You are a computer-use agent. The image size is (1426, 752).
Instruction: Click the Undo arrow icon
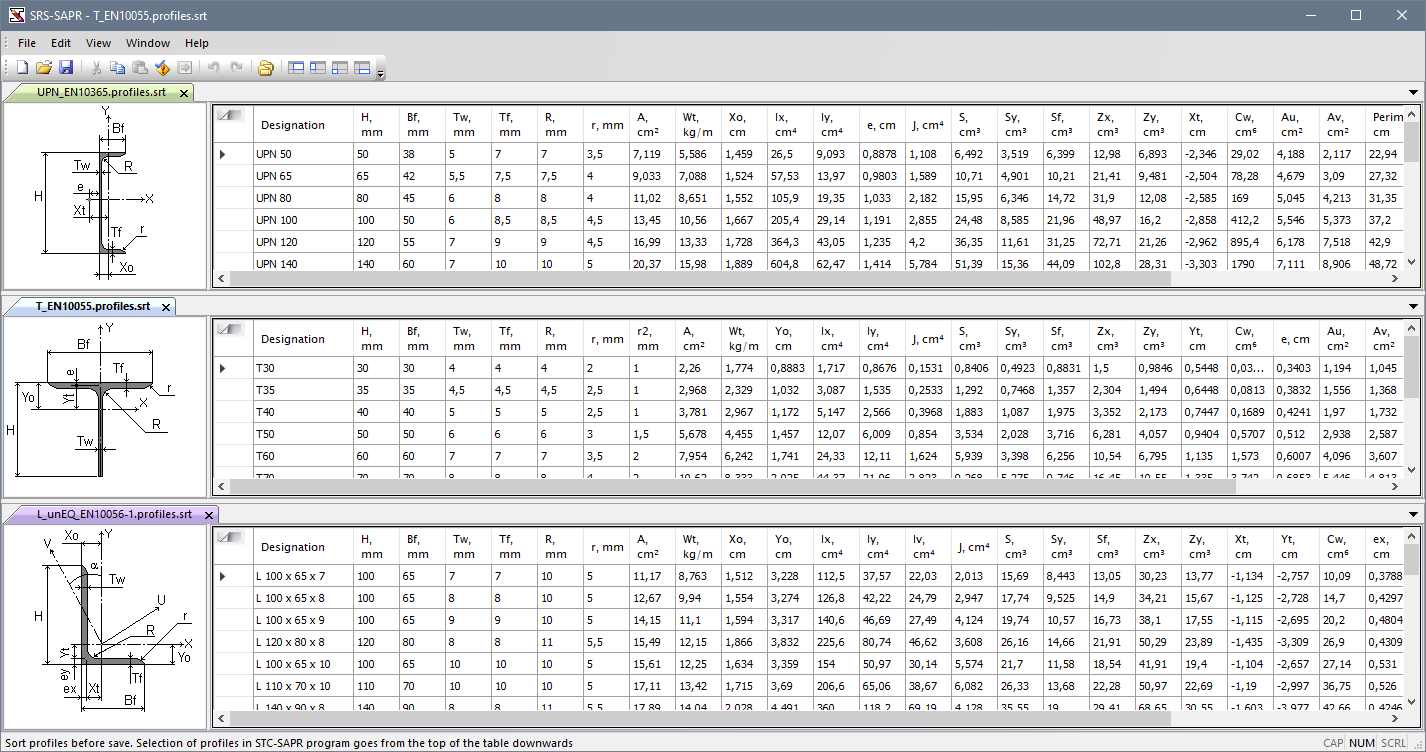click(x=213, y=68)
